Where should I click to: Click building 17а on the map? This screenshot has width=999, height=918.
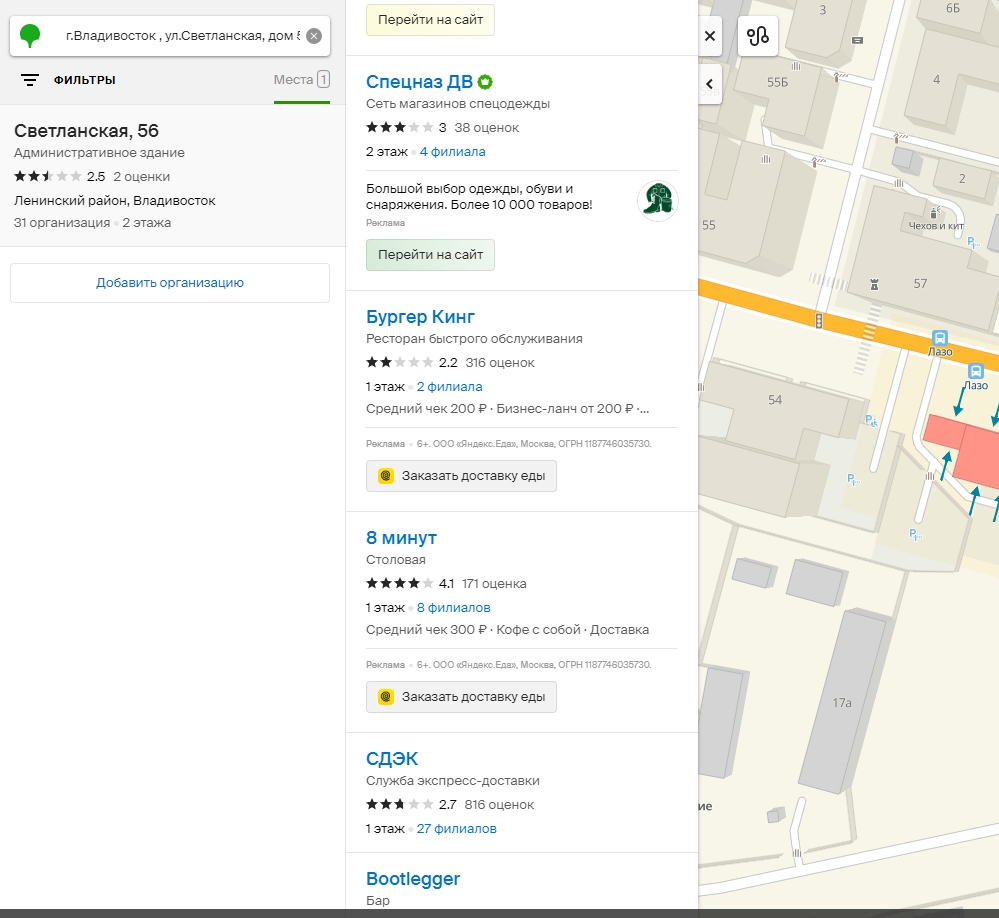pyautogui.click(x=842, y=703)
